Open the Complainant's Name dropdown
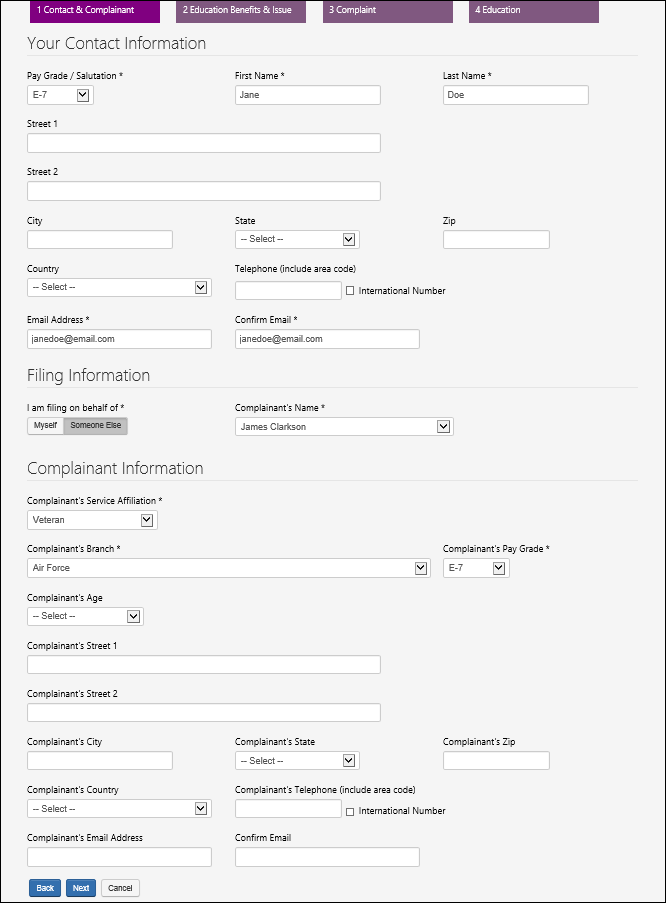Viewport: 666px width, 903px height. (x=344, y=427)
